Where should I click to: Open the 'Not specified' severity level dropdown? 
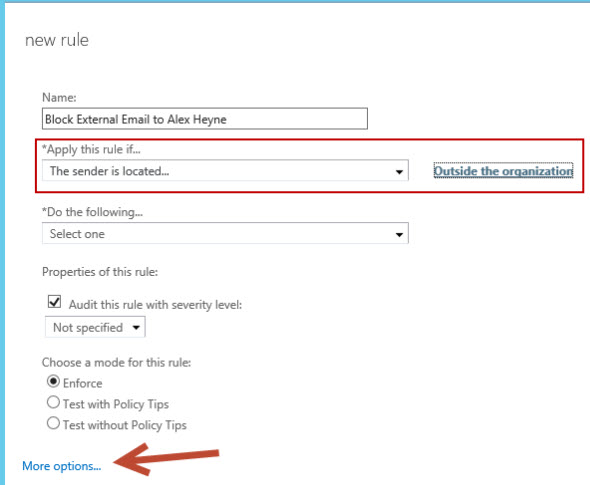[x=95, y=327]
